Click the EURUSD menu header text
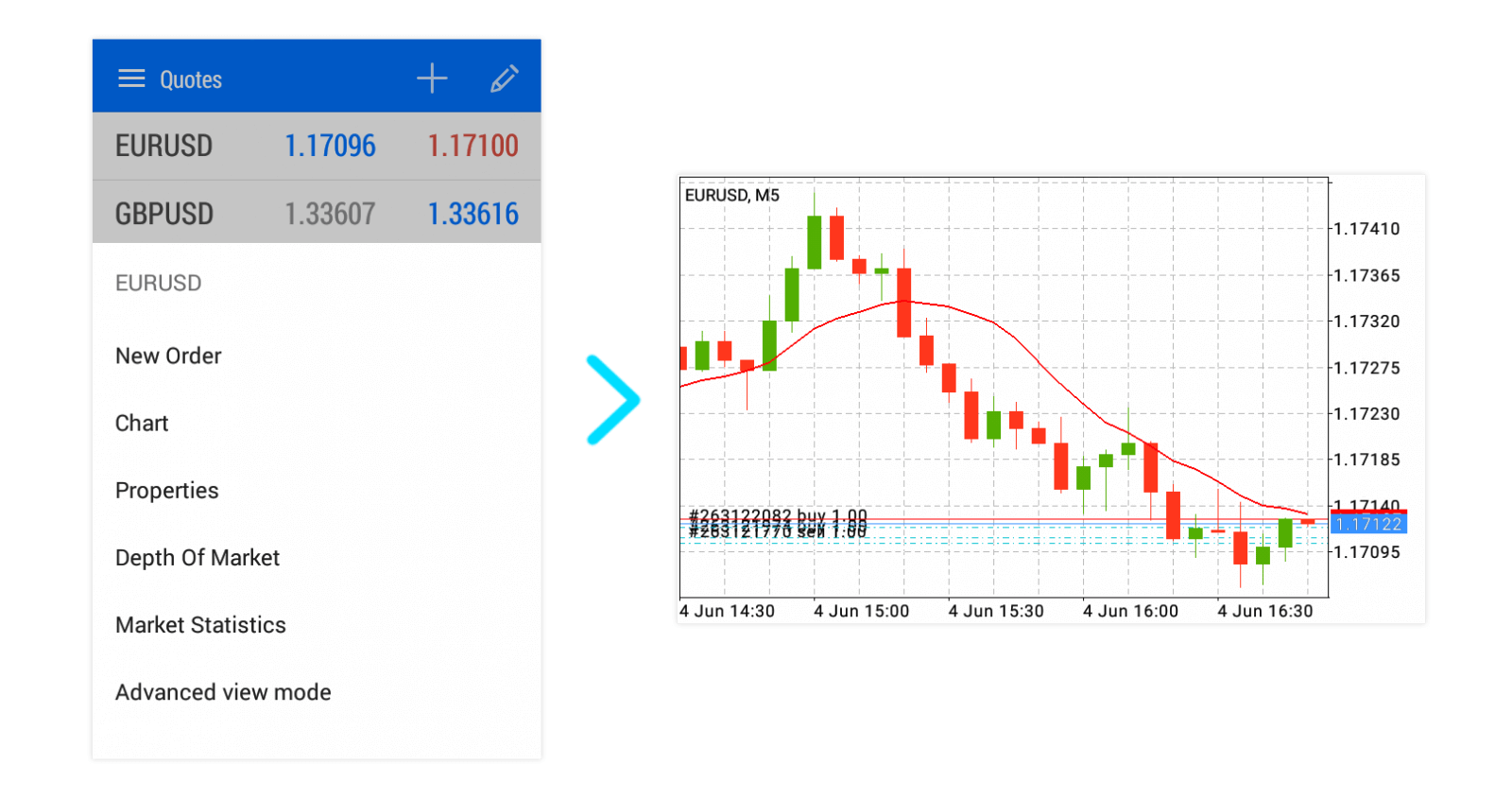Image resolution: width=1512 pixels, height=799 pixels. coord(158,283)
